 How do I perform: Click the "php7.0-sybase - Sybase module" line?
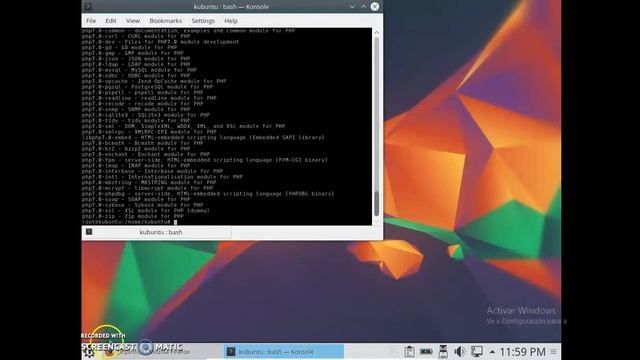[142, 205]
